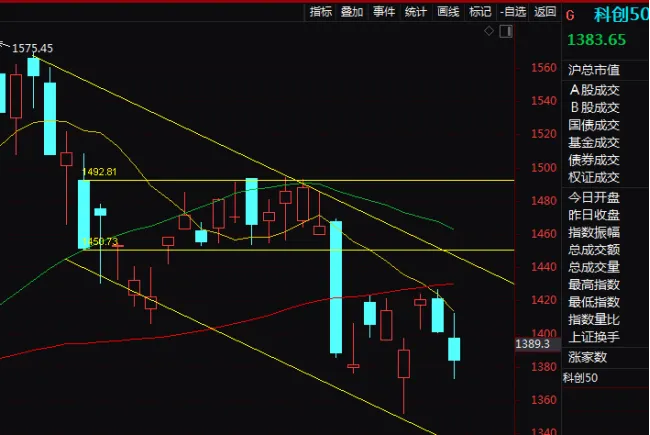Screen dimensions: 650x435
Task: Select 债券成交 row
Action: 594,160
